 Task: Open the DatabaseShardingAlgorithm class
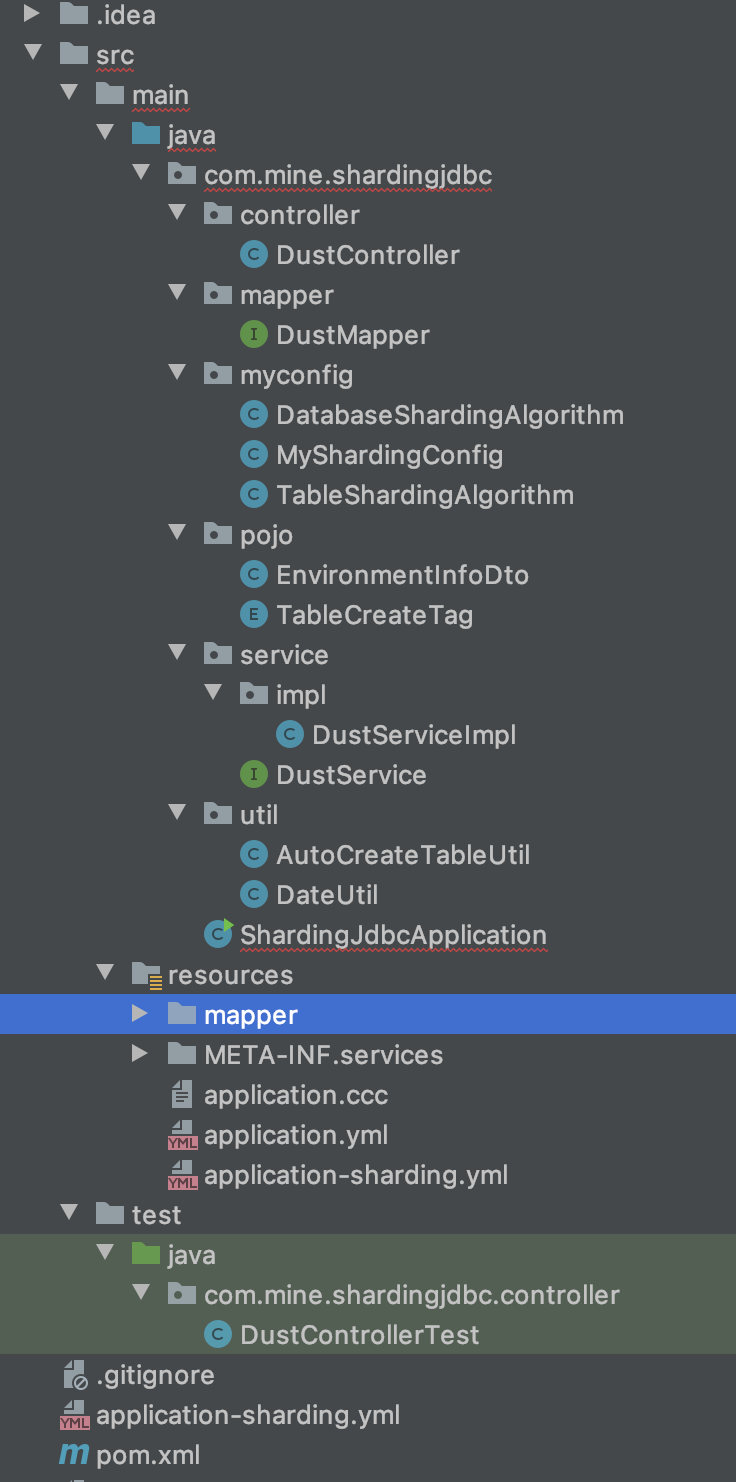pyautogui.click(x=449, y=414)
